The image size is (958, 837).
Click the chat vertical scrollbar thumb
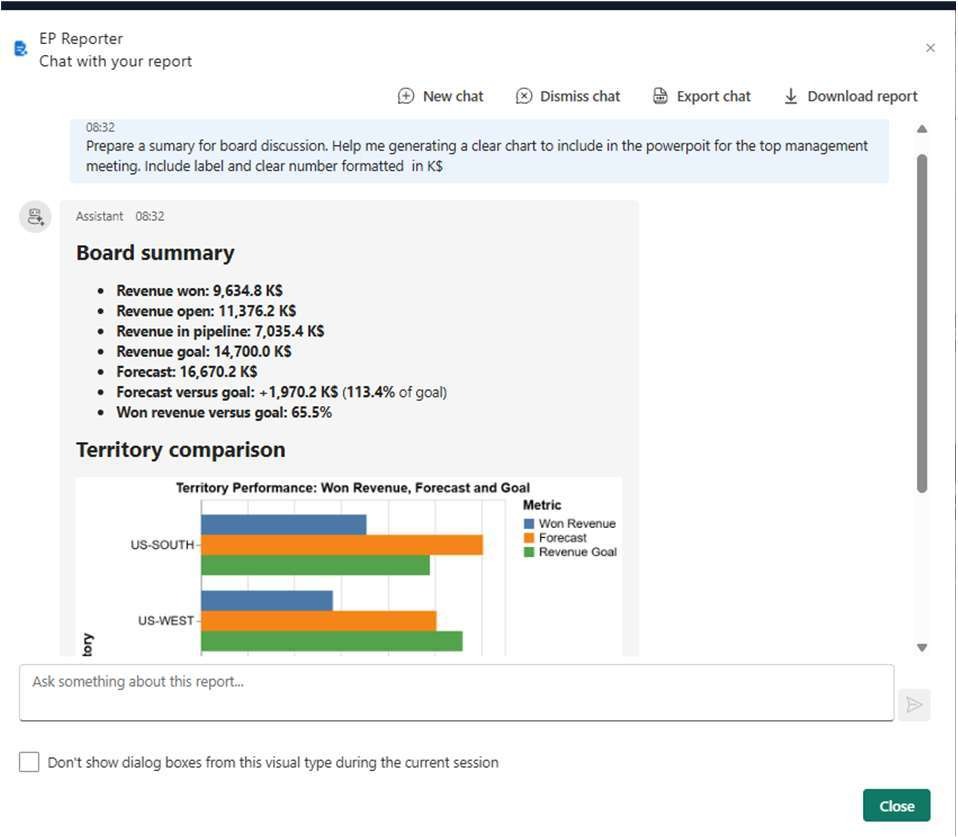[x=922, y=323]
